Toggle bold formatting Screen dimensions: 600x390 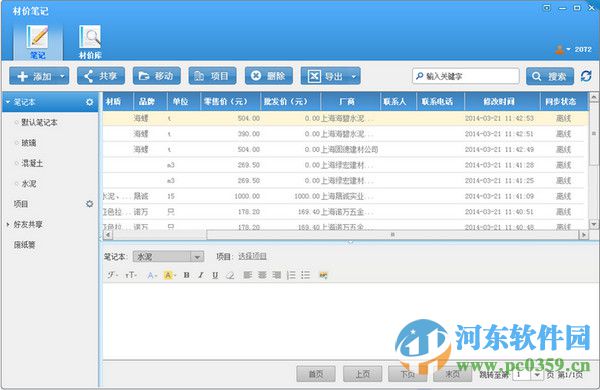pos(186,275)
